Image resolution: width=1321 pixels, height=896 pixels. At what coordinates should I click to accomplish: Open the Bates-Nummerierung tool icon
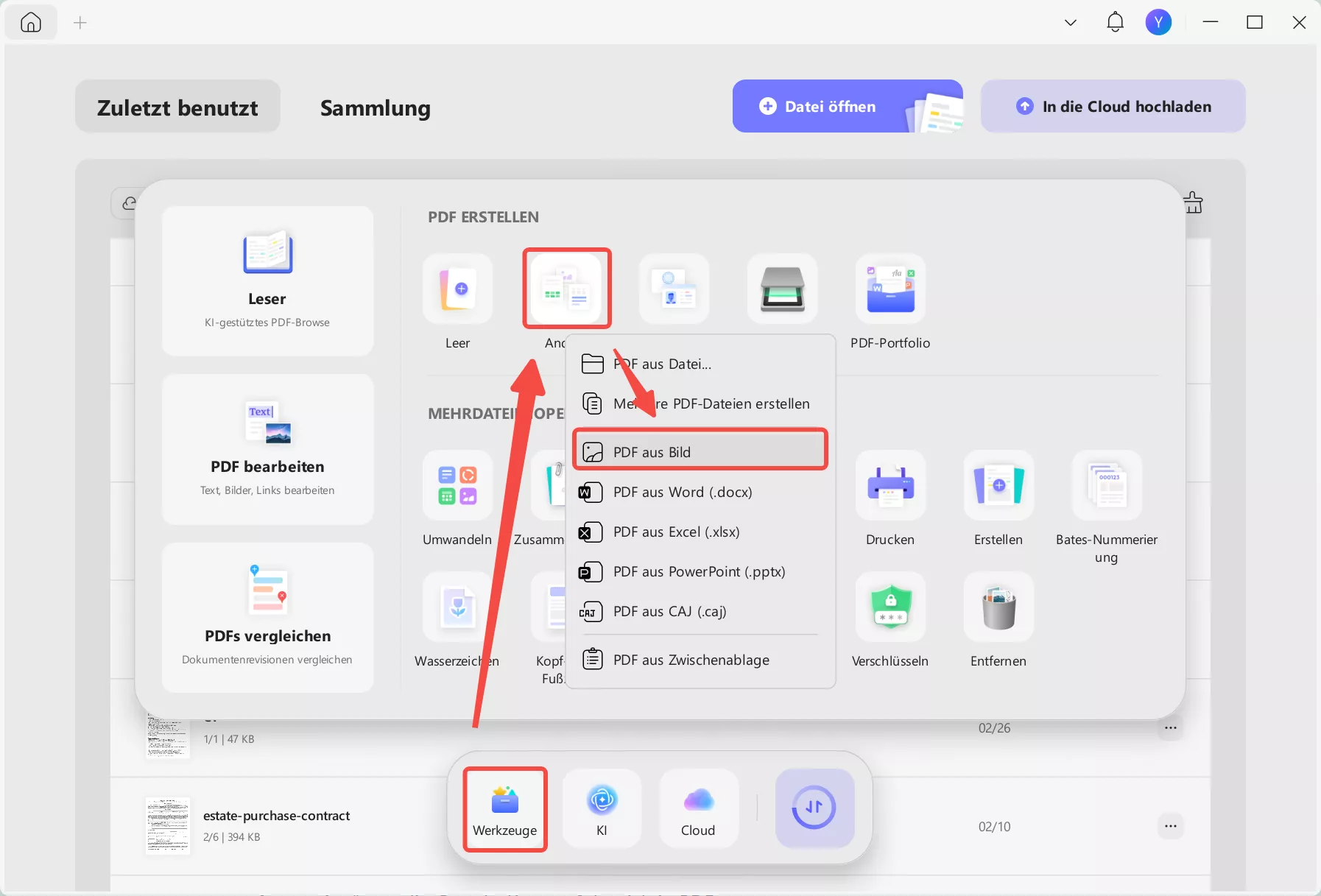(1107, 485)
